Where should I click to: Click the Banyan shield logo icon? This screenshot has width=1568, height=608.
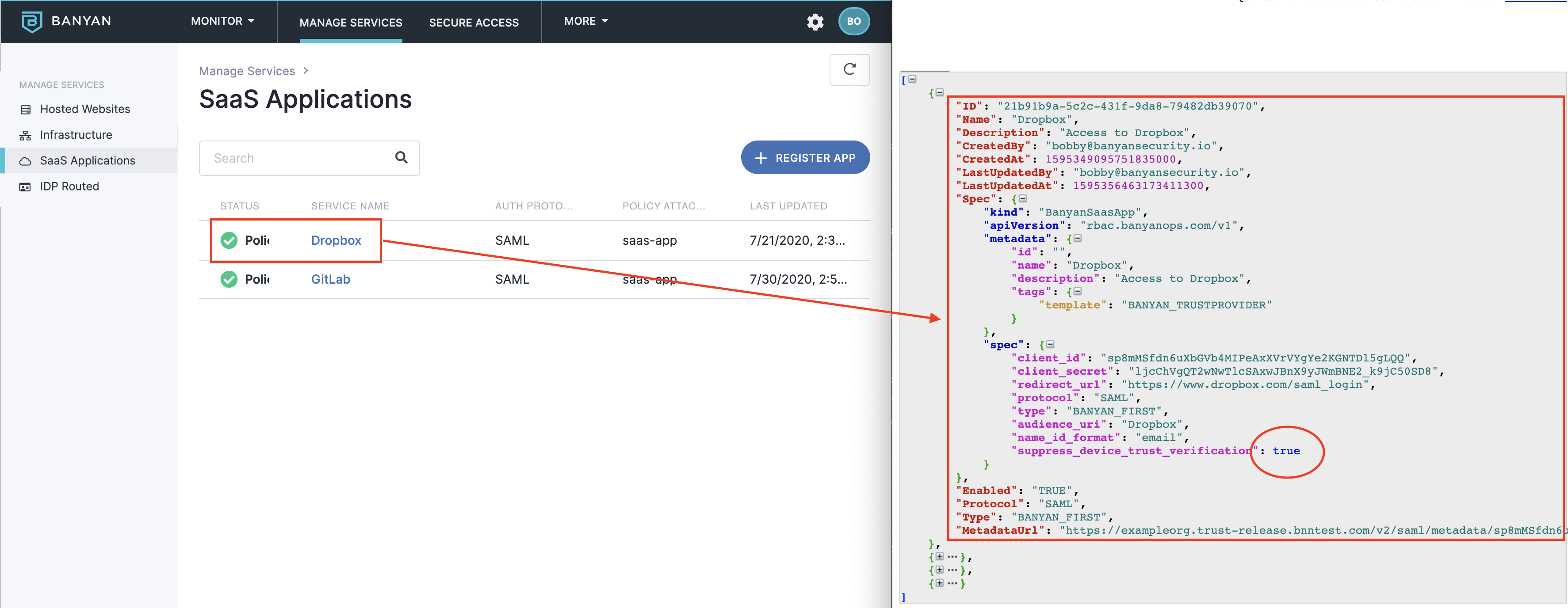click(x=32, y=21)
